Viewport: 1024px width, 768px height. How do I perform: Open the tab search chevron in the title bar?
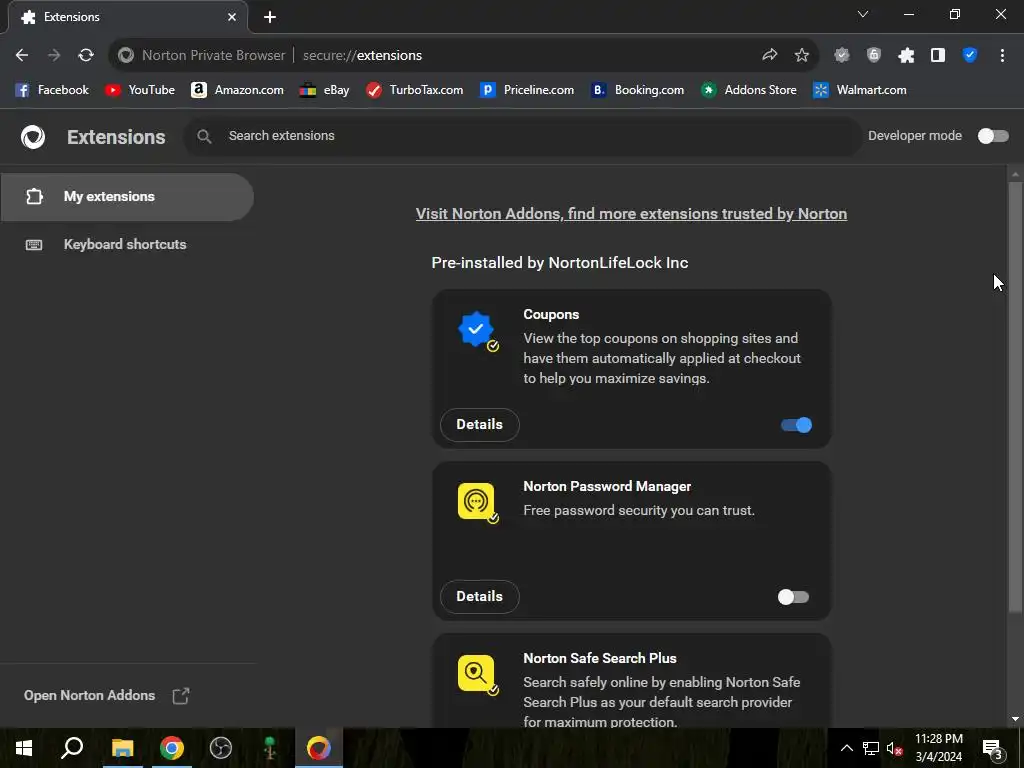pyautogui.click(x=863, y=14)
